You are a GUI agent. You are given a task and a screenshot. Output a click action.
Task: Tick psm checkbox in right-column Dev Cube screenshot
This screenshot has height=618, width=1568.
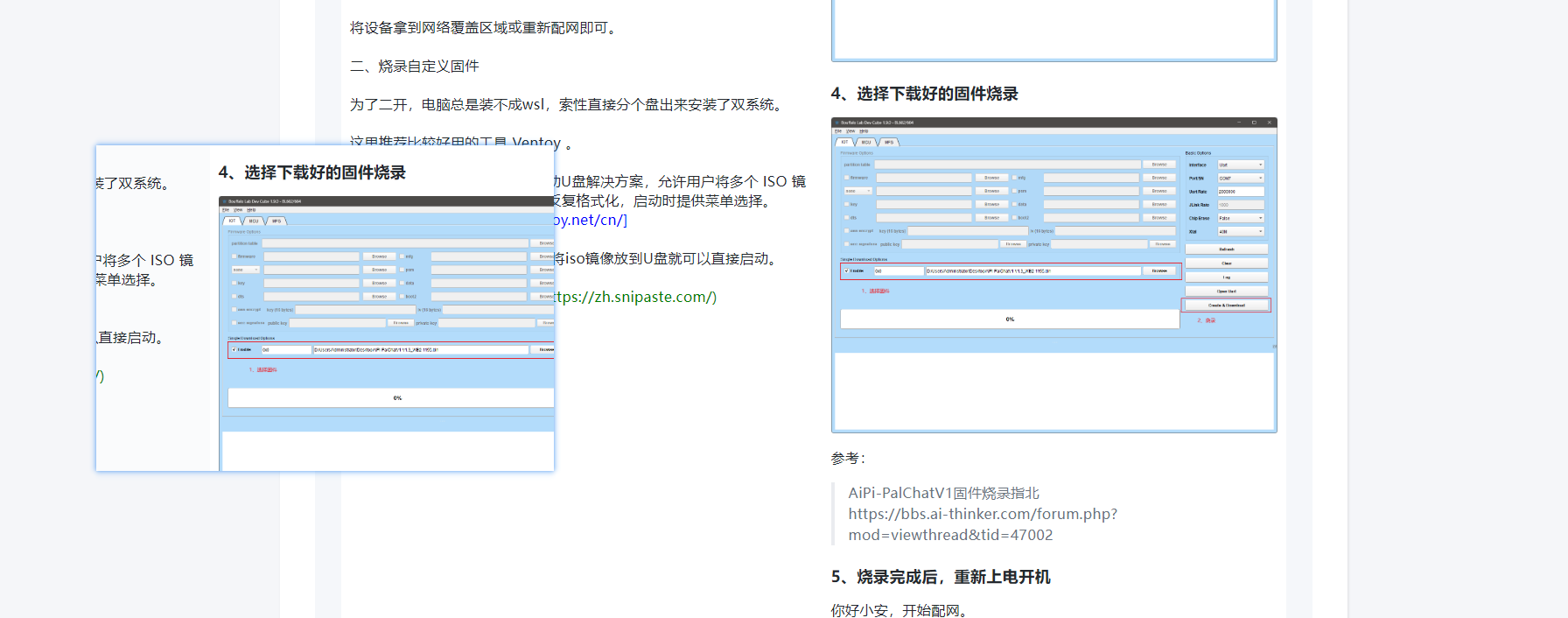pos(1014,191)
